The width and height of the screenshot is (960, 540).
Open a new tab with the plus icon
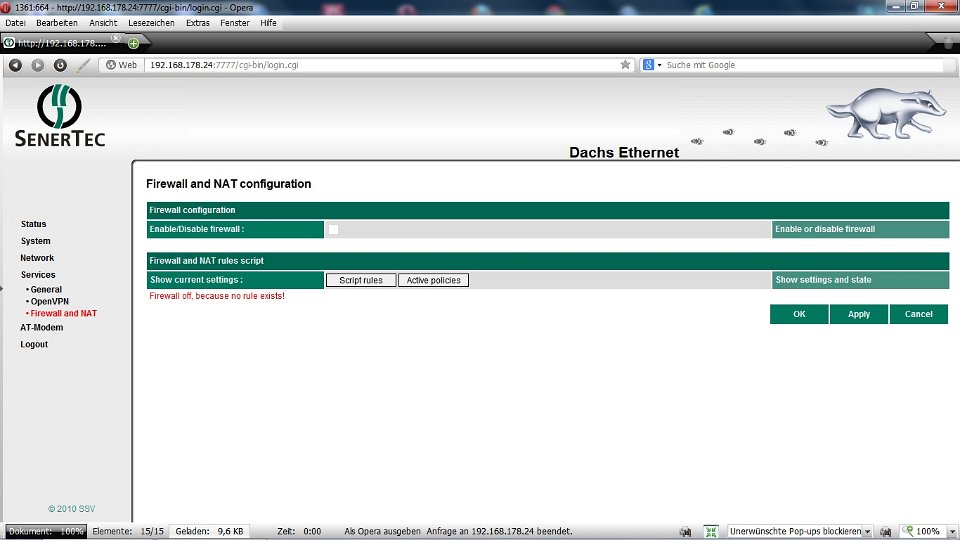click(x=133, y=43)
